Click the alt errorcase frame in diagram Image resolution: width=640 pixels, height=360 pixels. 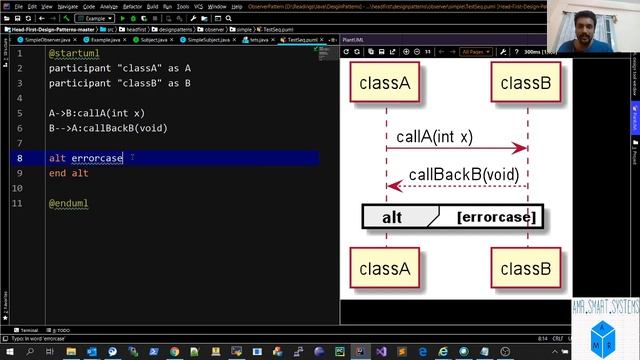pyautogui.click(x=453, y=217)
